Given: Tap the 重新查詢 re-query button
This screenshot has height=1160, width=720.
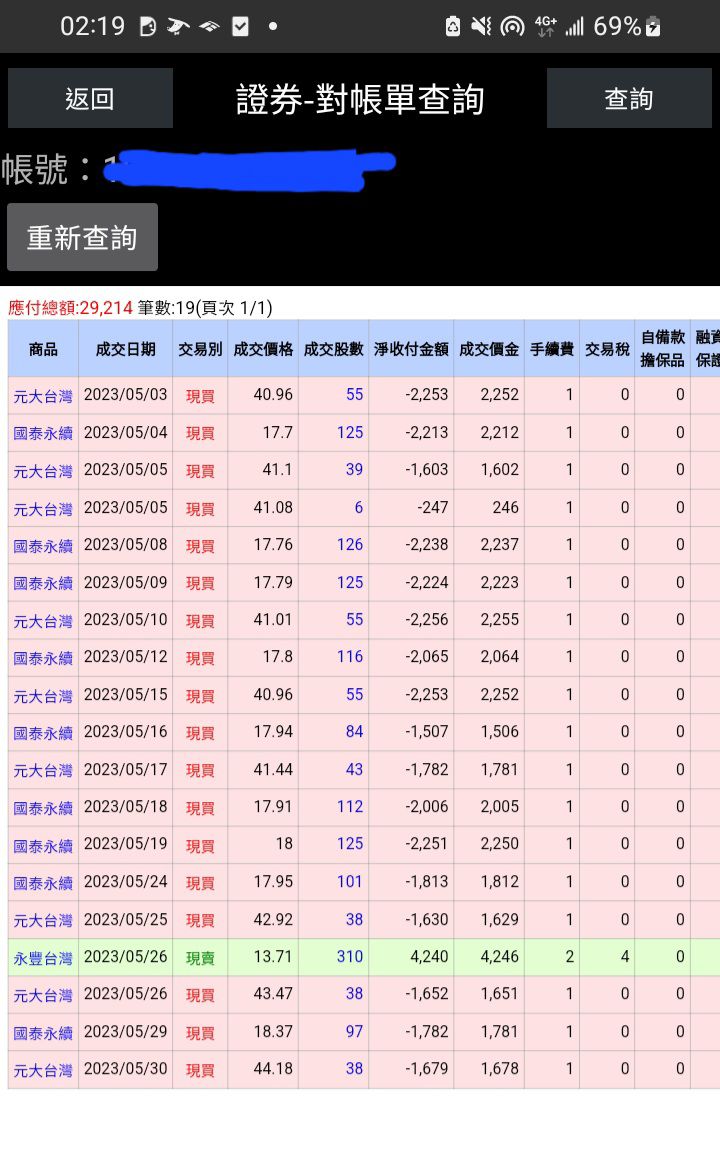Looking at the screenshot, I should coord(82,237).
